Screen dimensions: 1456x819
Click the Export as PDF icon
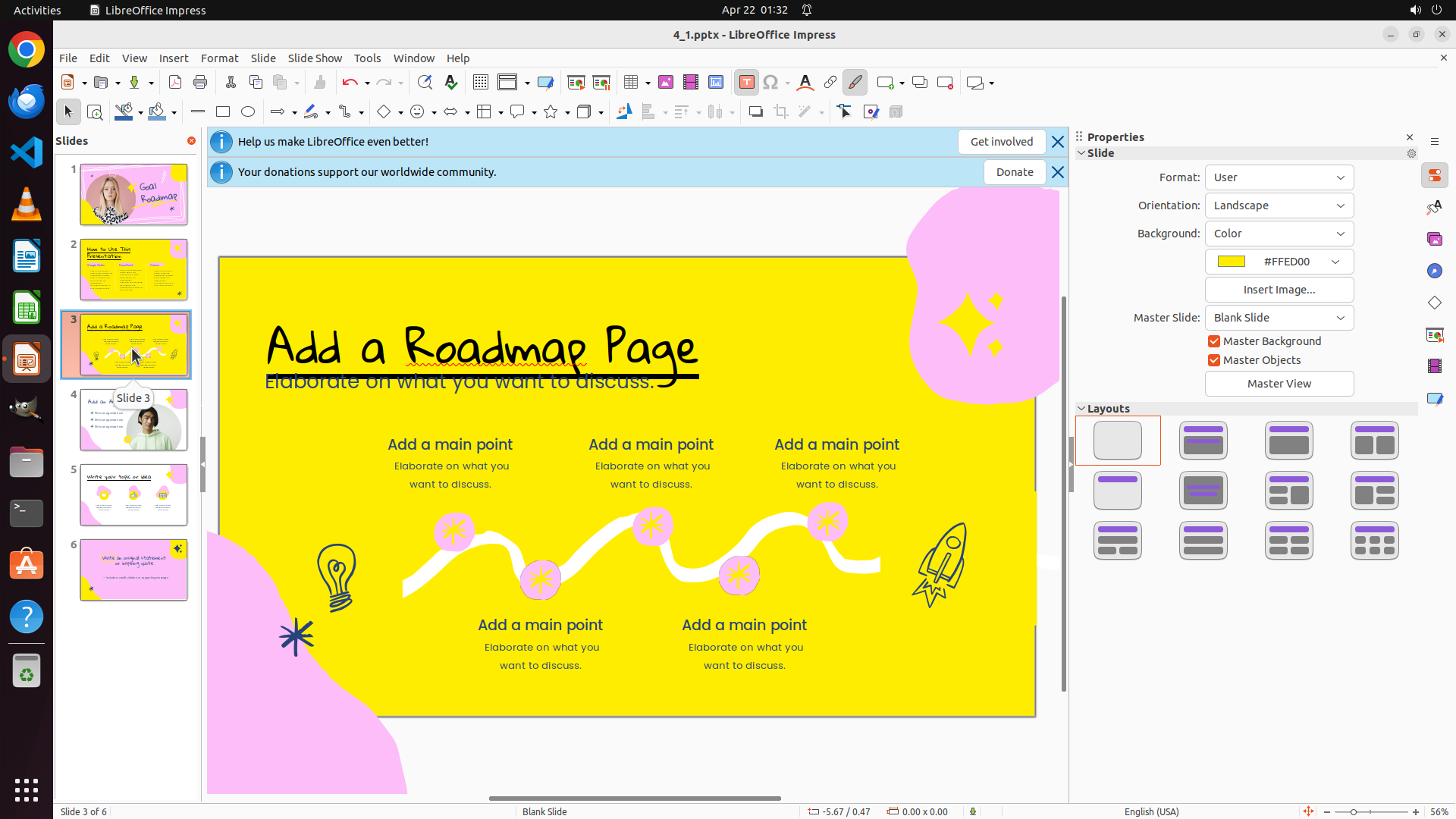[175, 83]
